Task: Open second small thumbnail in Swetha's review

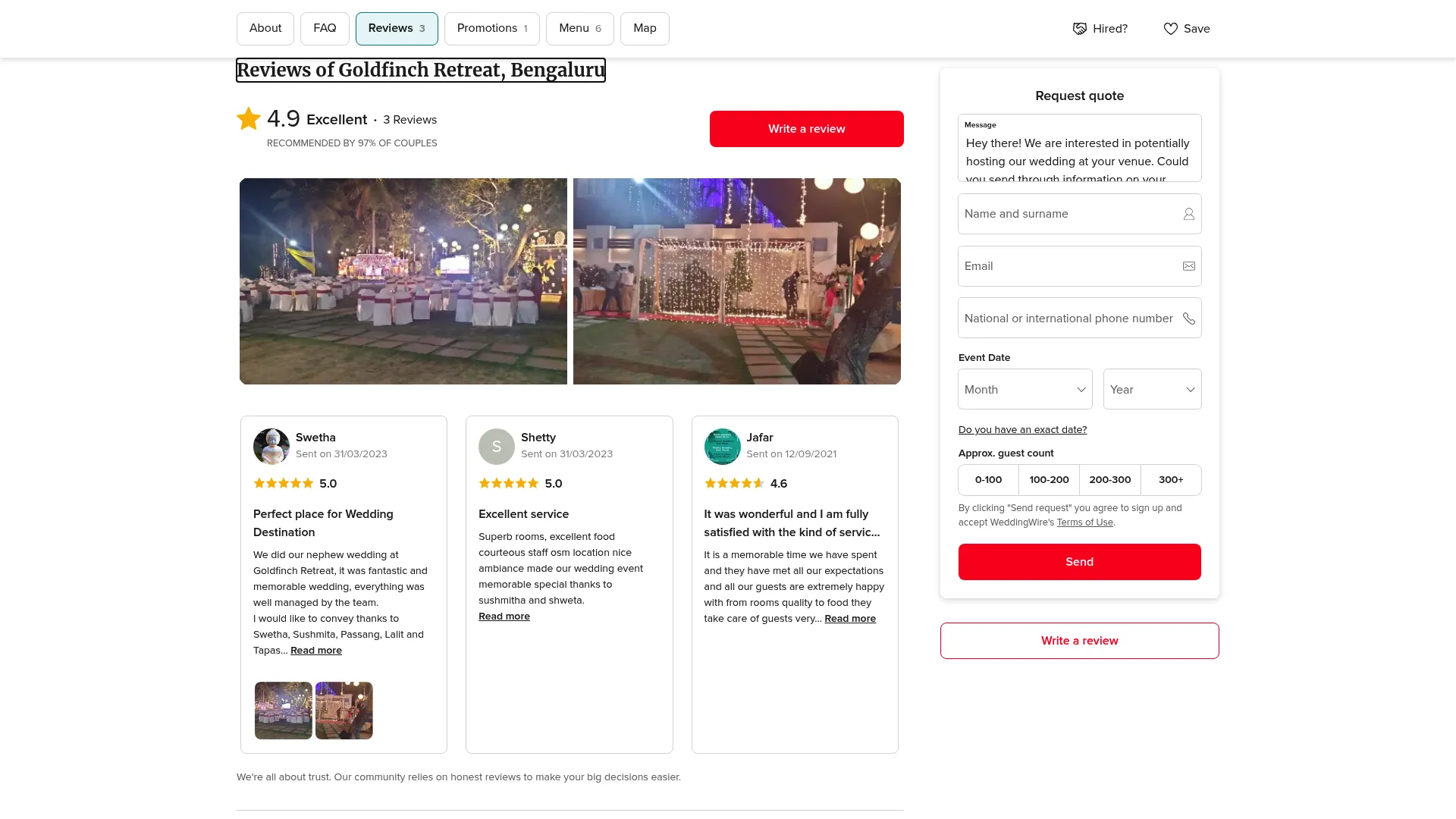Action: pyautogui.click(x=344, y=711)
